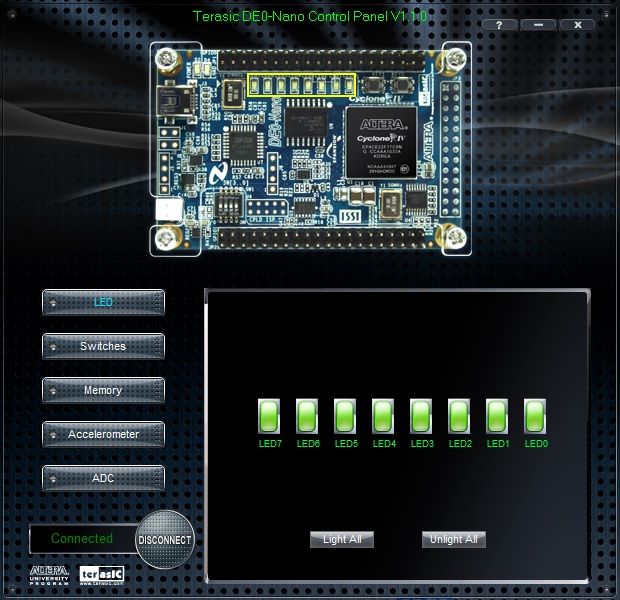Toggle the LED5 indicator
The image size is (620, 600).
pos(345,416)
